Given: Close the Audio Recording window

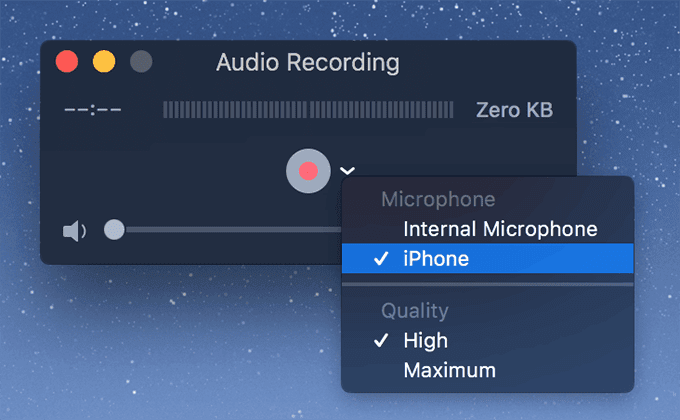Looking at the screenshot, I should pos(67,61).
